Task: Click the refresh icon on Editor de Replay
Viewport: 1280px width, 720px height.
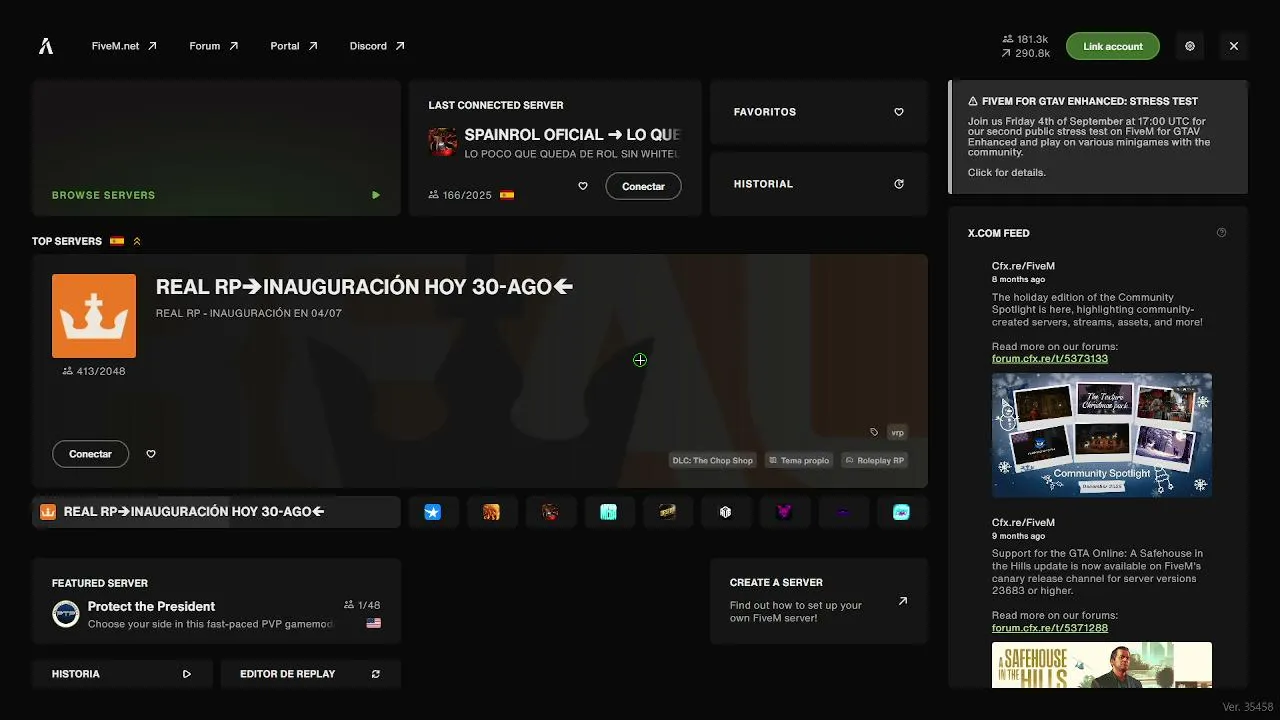Action: (376, 674)
